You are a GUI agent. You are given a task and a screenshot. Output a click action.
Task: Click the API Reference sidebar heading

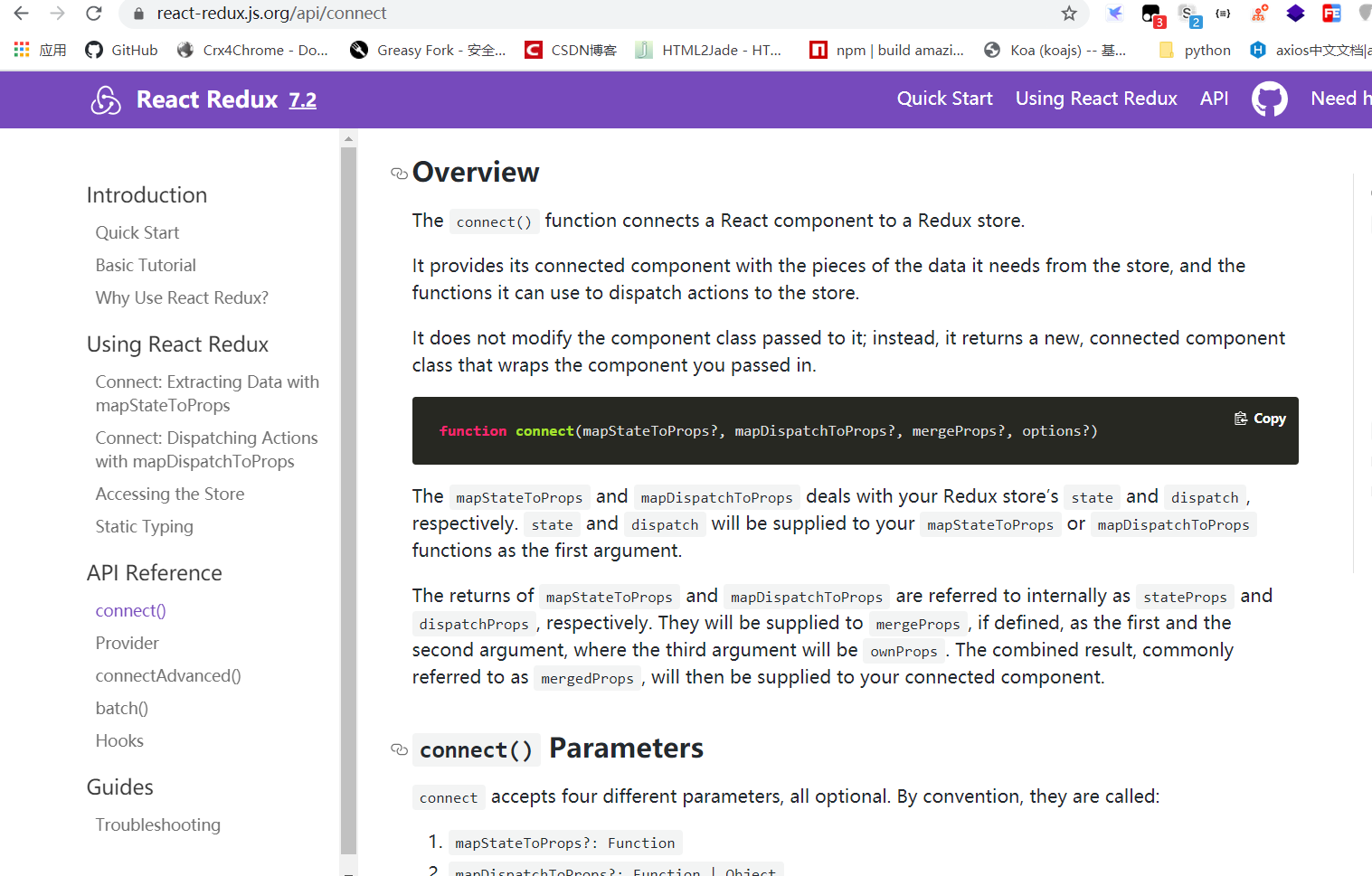(154, 572)
